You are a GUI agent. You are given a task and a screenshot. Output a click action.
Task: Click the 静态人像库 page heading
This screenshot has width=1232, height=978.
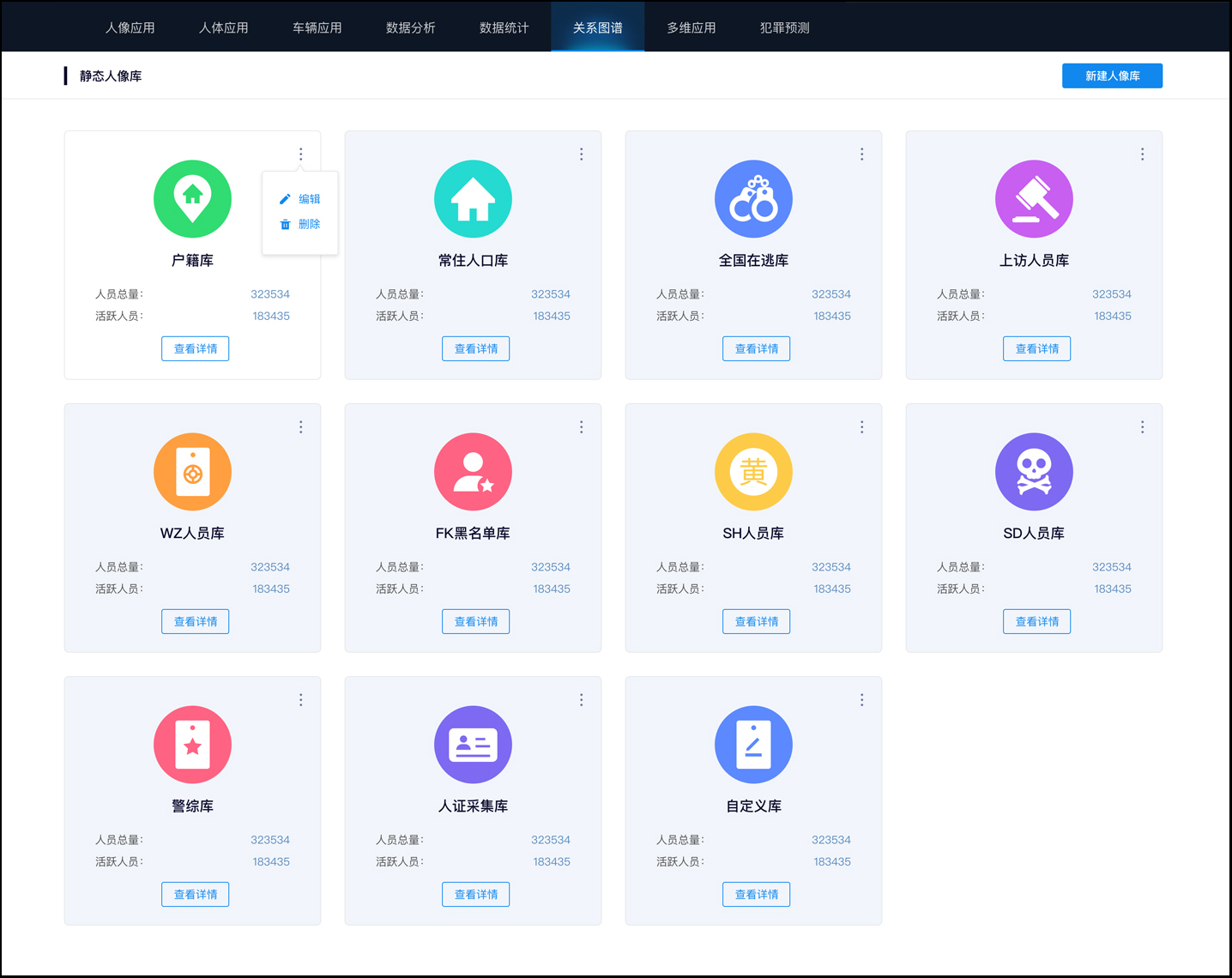[x=111, y=75]
